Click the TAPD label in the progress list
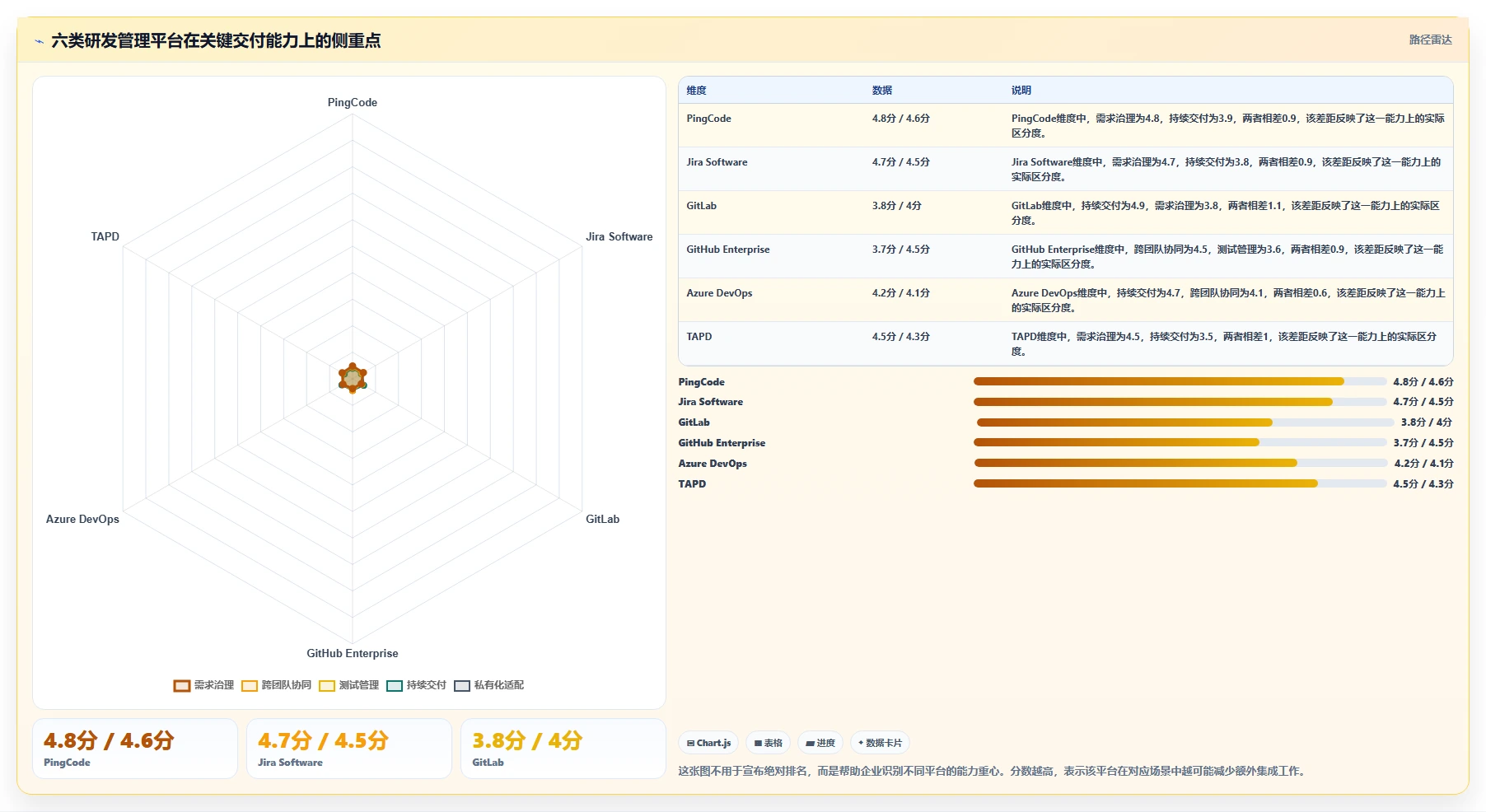The width and height of the screenshot is (1486, 812). point(692,484)
